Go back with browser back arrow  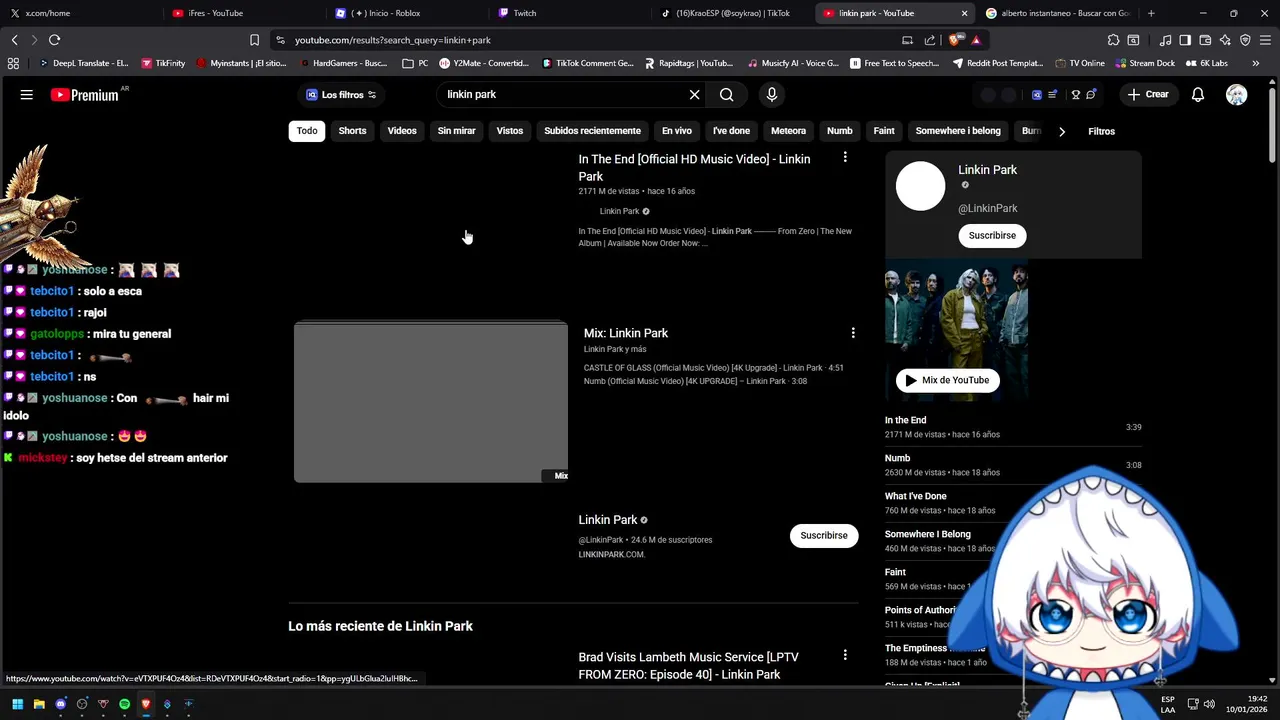[14, 40]
